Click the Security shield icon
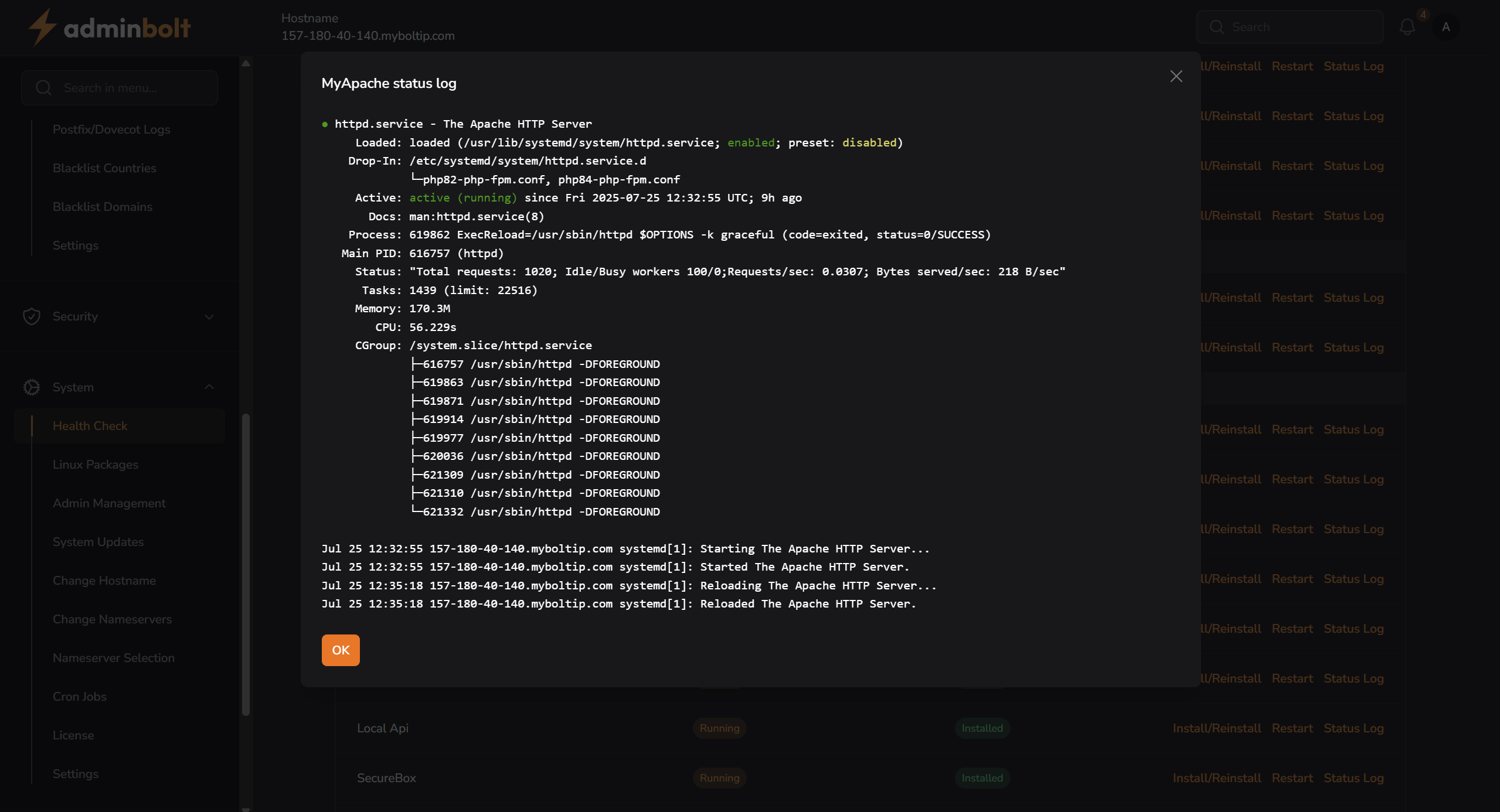Viewport: 1500px width, 812px height. pyautogui.click(x=32, y=316)
